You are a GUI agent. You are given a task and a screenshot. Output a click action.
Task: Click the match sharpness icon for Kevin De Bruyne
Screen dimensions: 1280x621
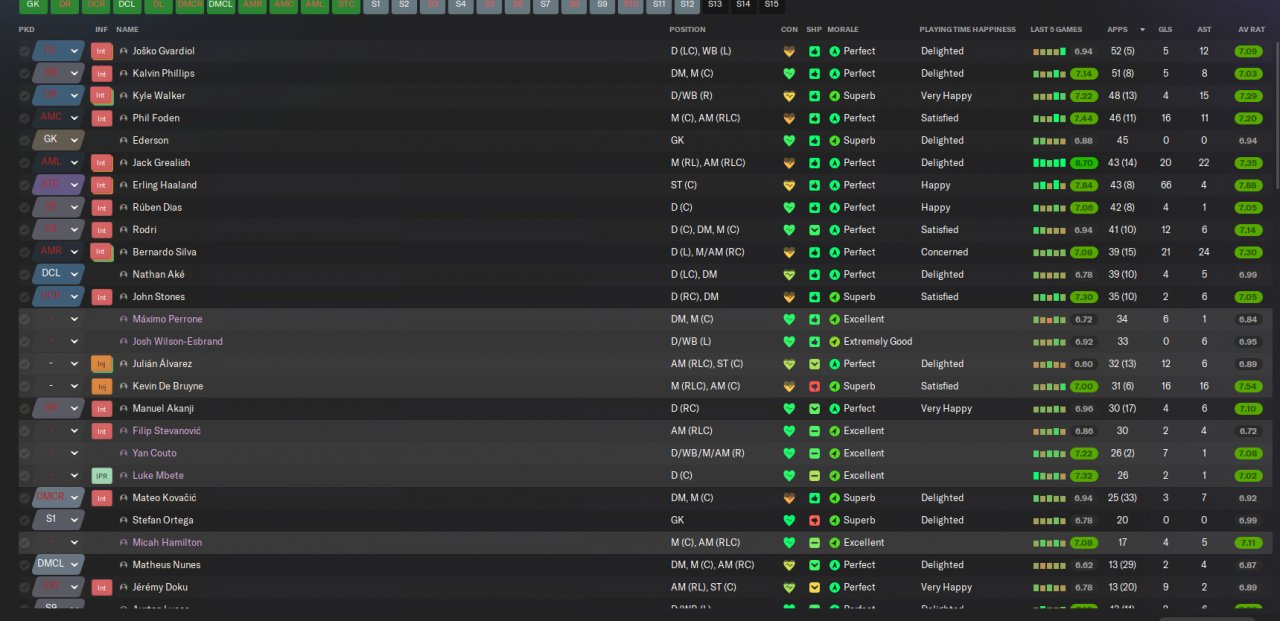(x=814, y=386)
